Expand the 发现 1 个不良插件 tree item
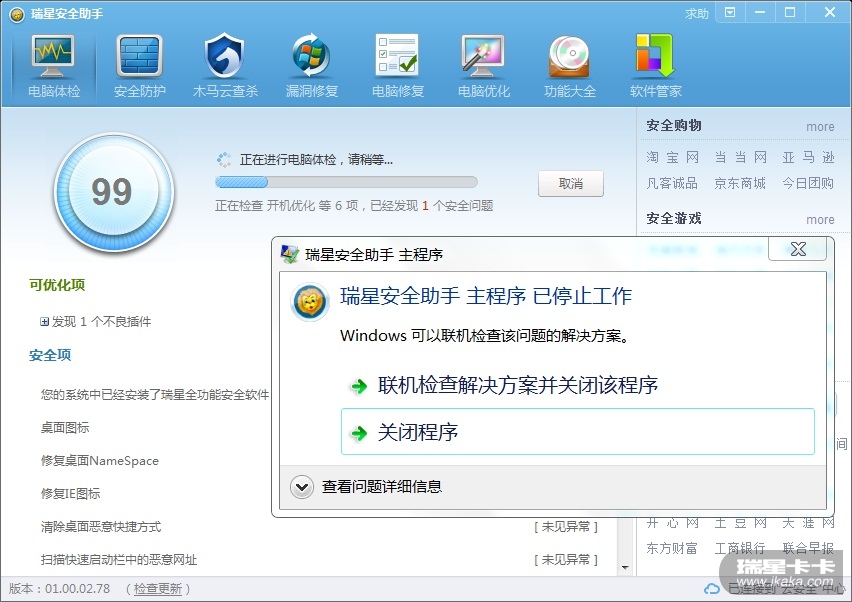Image resolution: width=852 pixels, height=602 pixels. pos(44,322)
